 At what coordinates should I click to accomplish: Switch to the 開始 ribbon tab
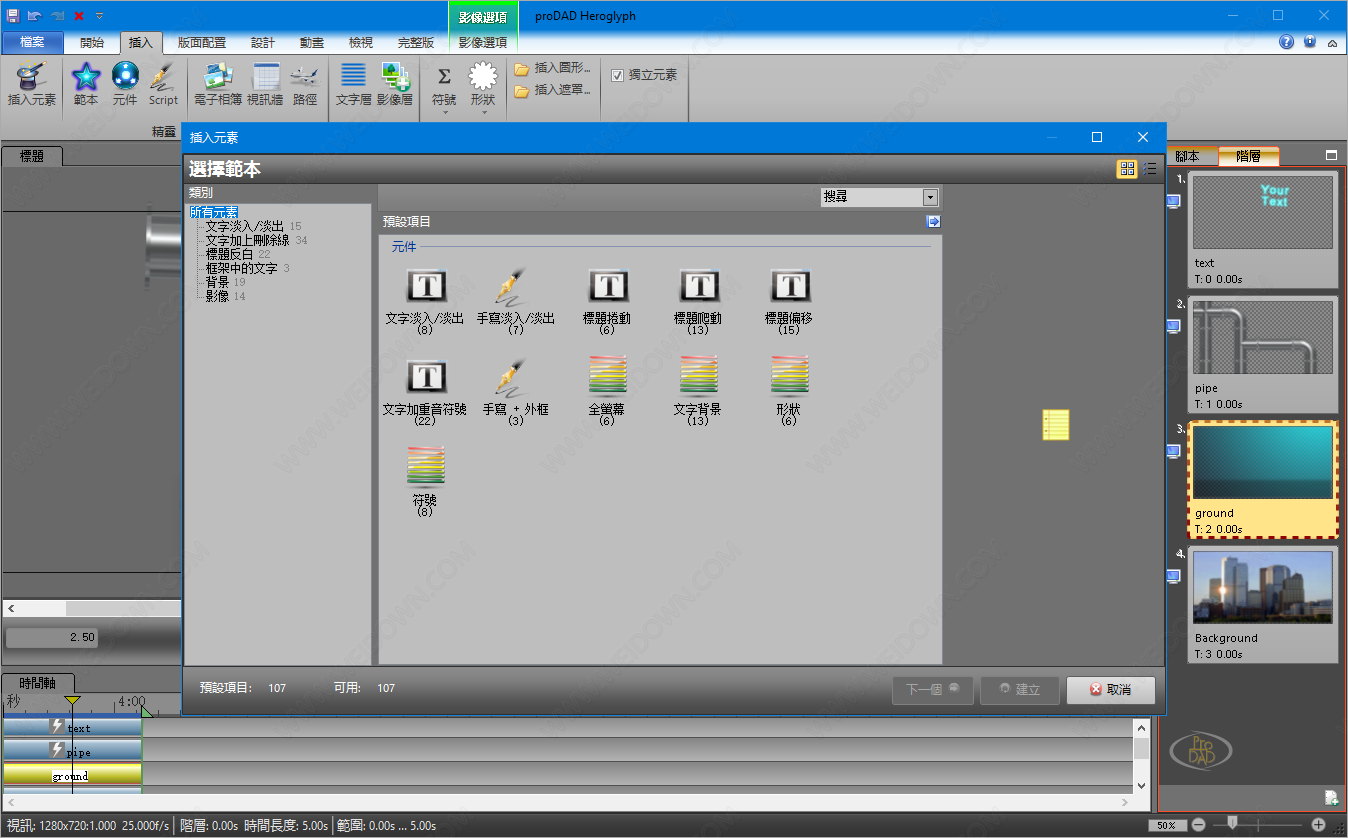pyautogui.click(x=92, y=43)
